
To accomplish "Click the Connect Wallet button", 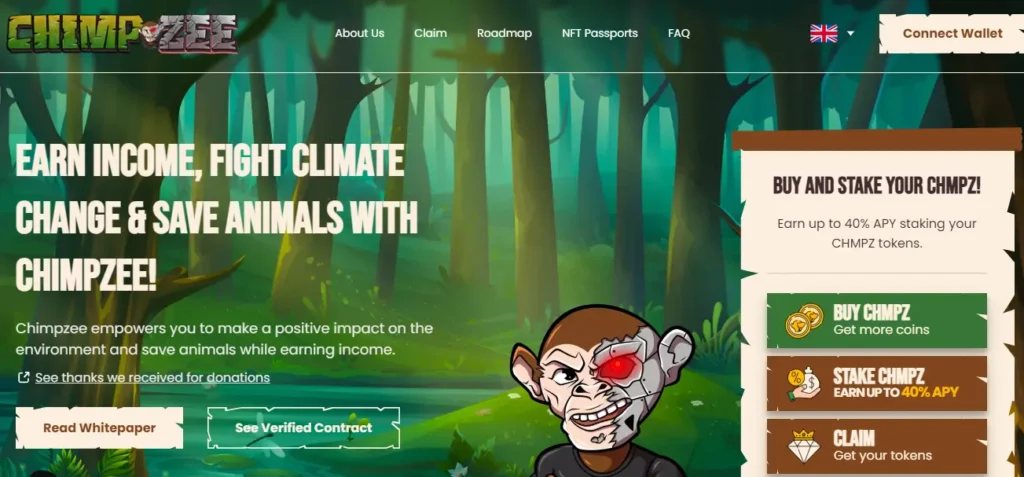I will click(952, 33).
